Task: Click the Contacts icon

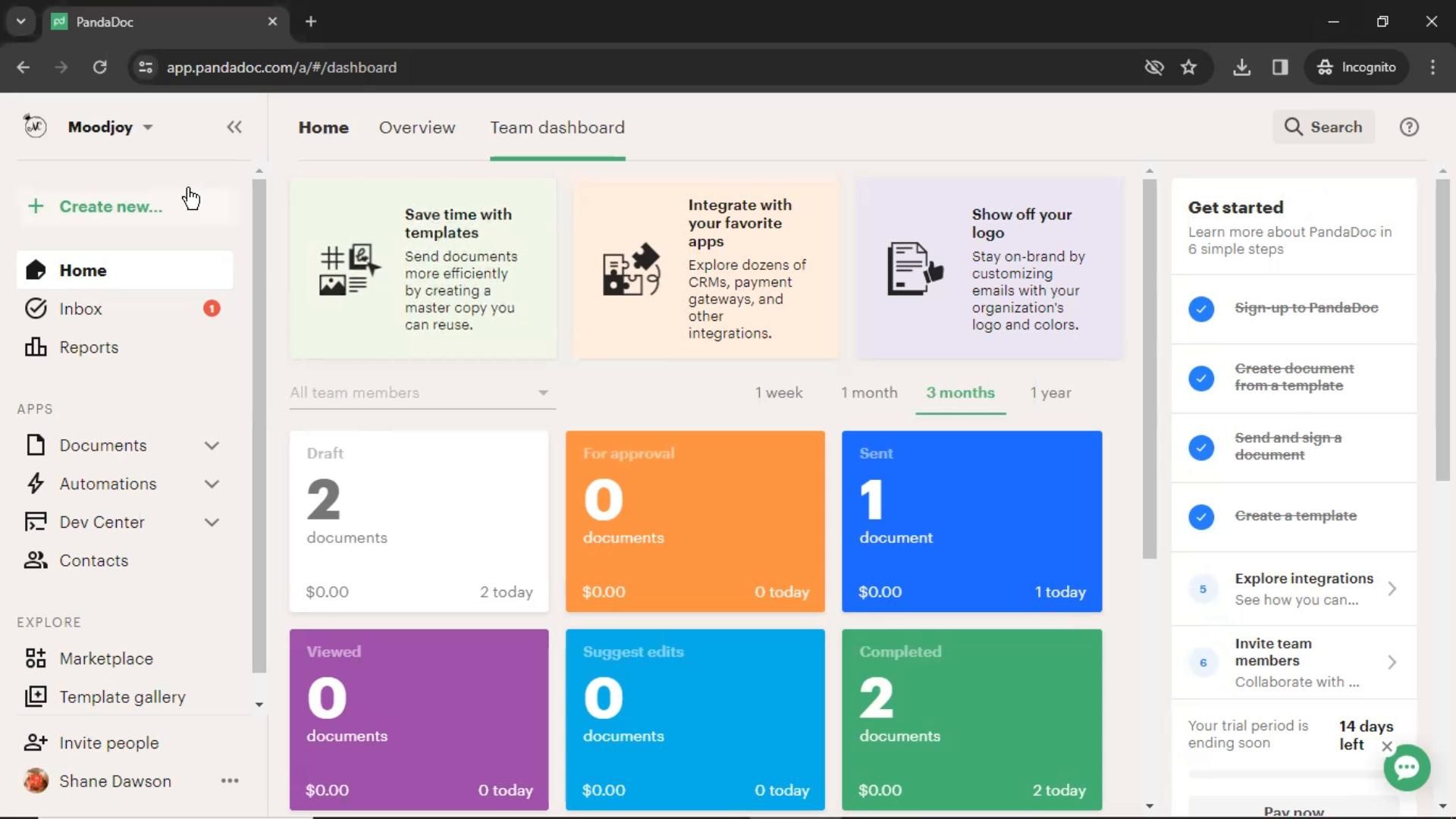Action: [x=35, y=560]
